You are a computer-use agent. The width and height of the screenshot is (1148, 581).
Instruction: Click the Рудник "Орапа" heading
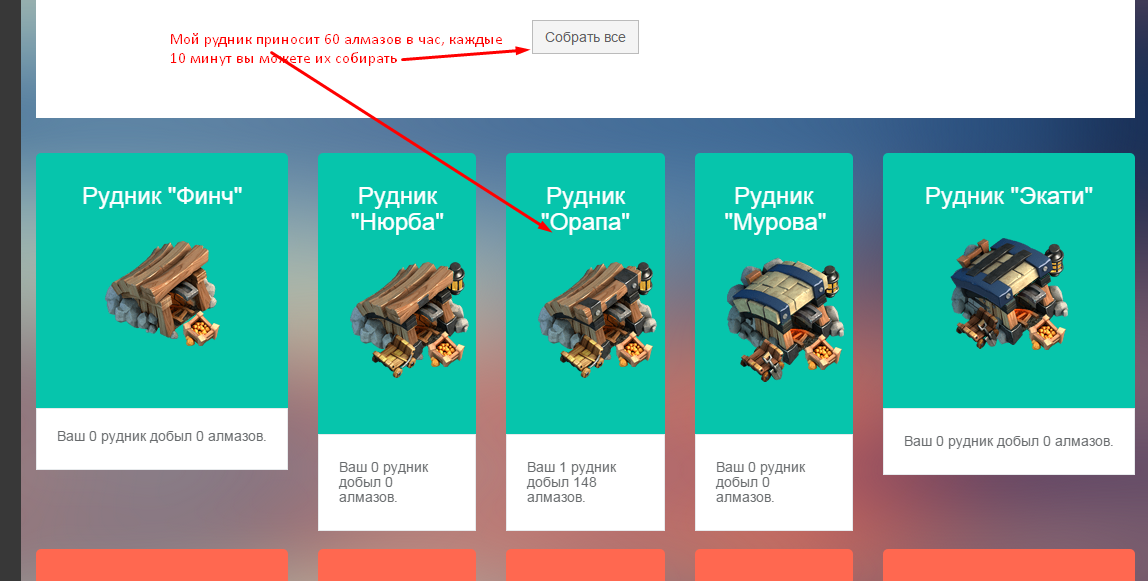(x=585, y=208)
